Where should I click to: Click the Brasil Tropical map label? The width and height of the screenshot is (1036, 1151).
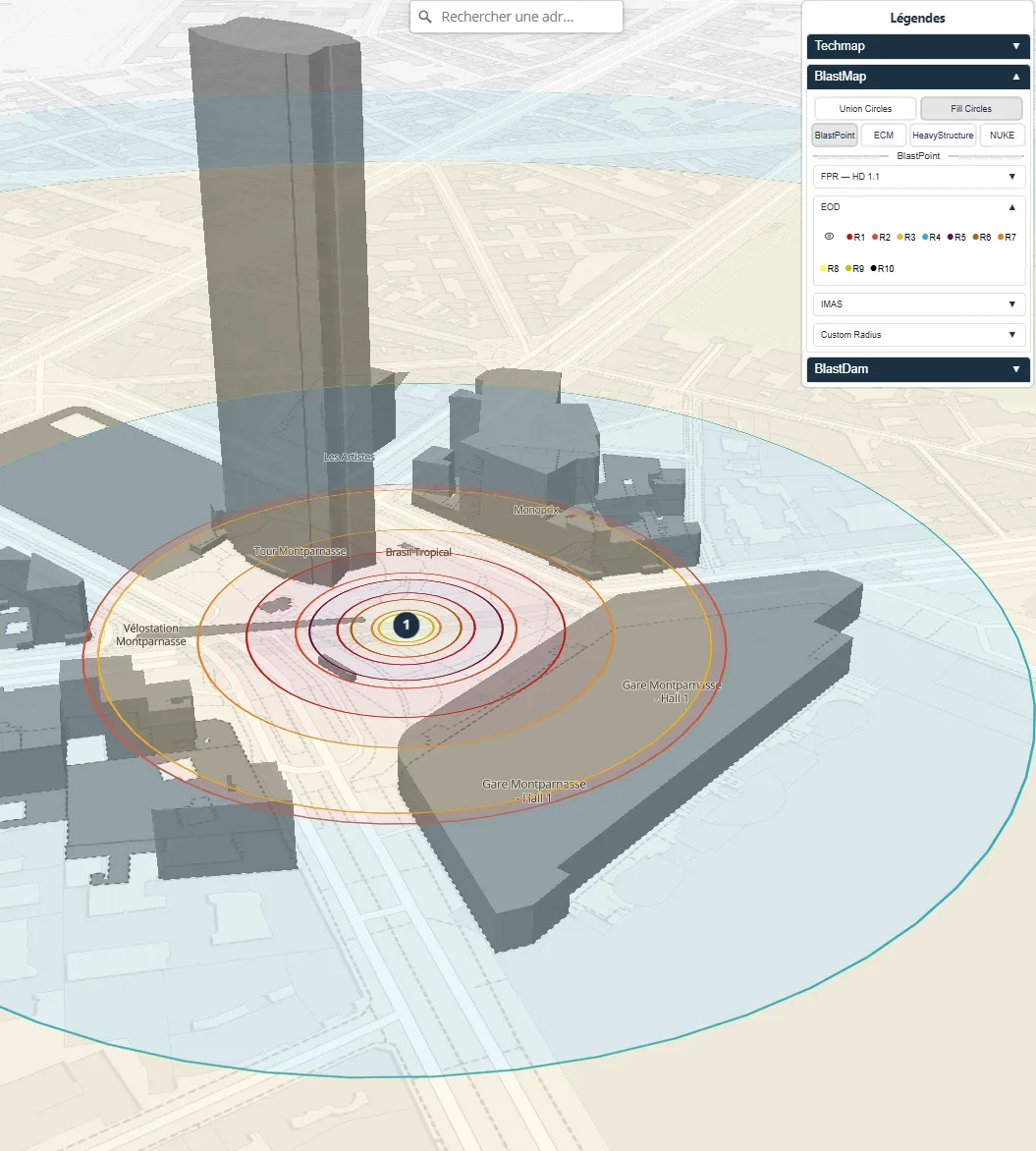tap(418, 552)
